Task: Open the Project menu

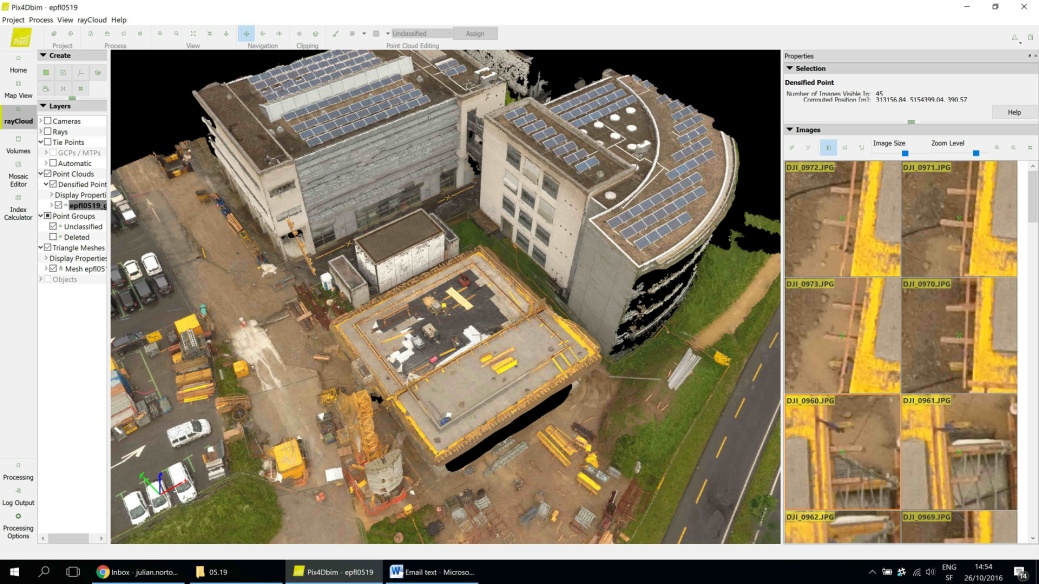Action: tap(13, 20)
